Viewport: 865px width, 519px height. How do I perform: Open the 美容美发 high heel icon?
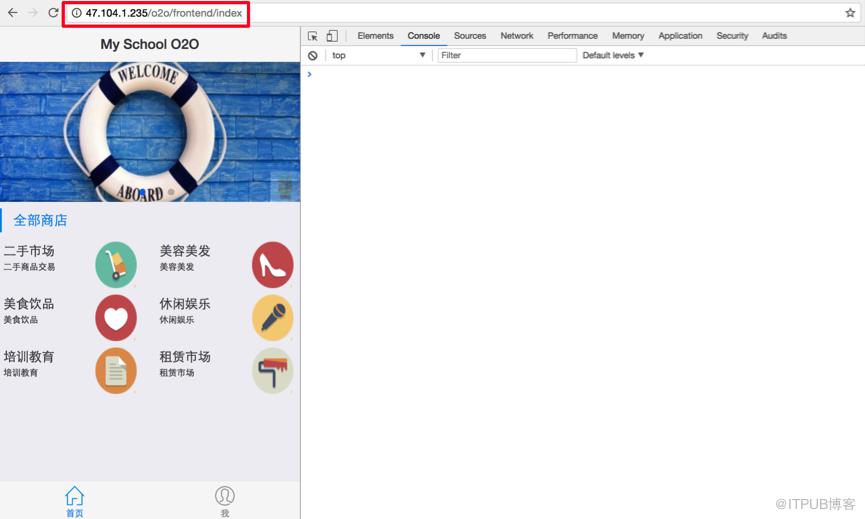coord(273,265)
